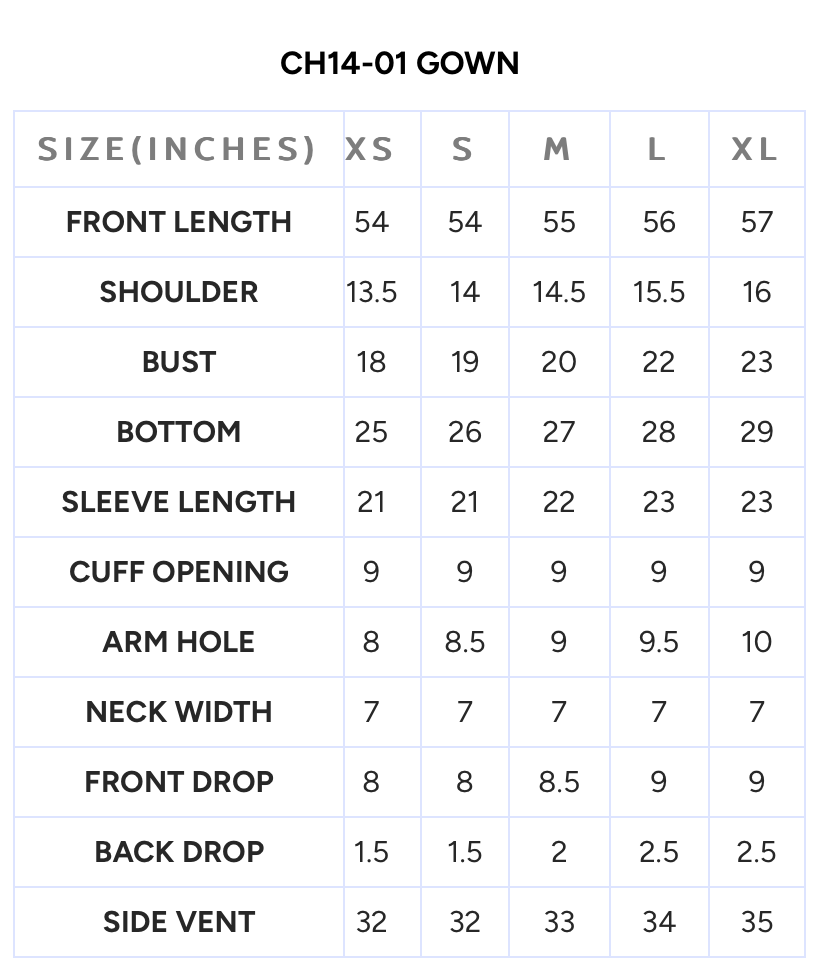The width and height of the screenshot is (817, 967).
Task: Click the SHOULDER row label
Action: coord(179,292)
